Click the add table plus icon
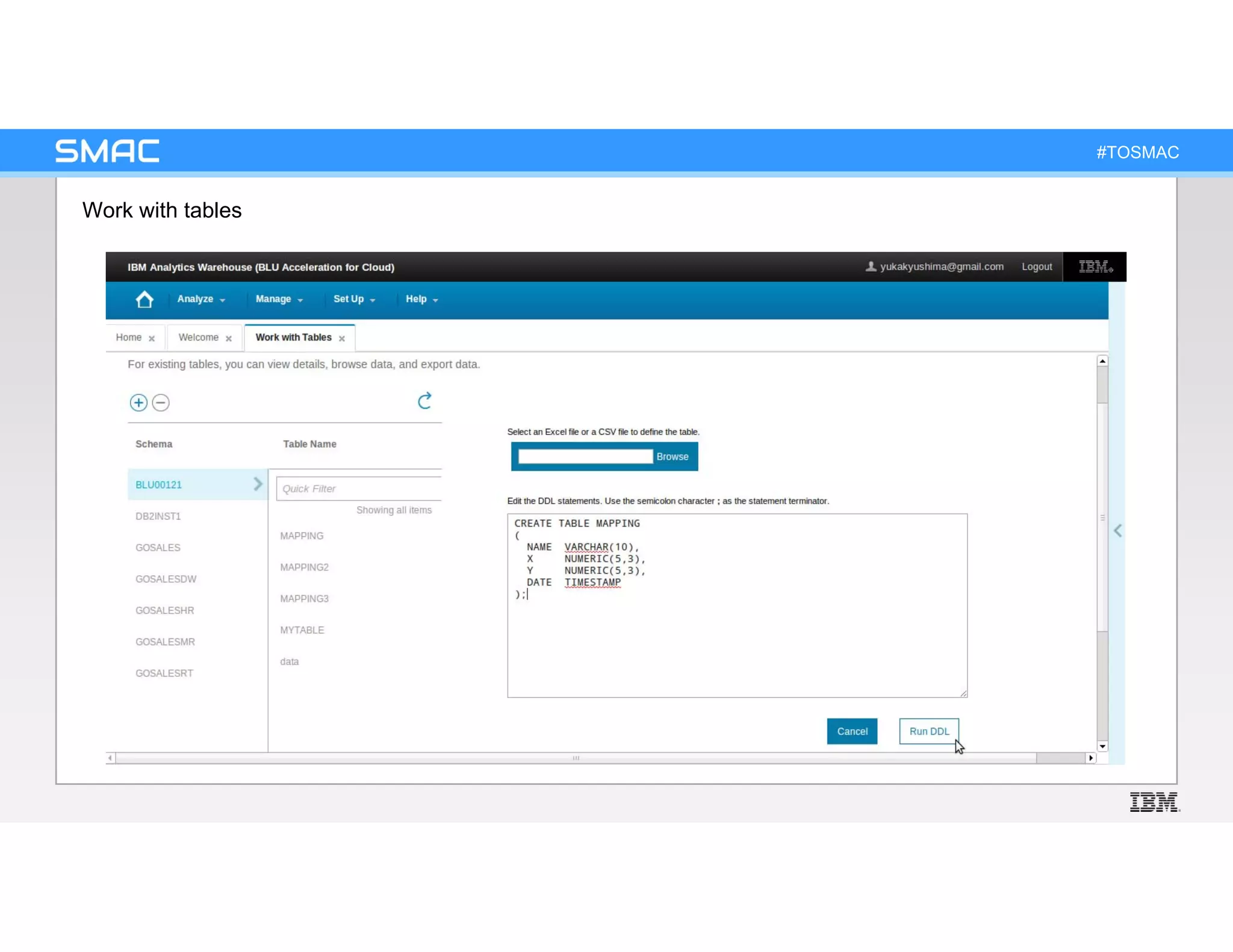This screenshot has height=952, width=1233. click(x=138, y=403)
